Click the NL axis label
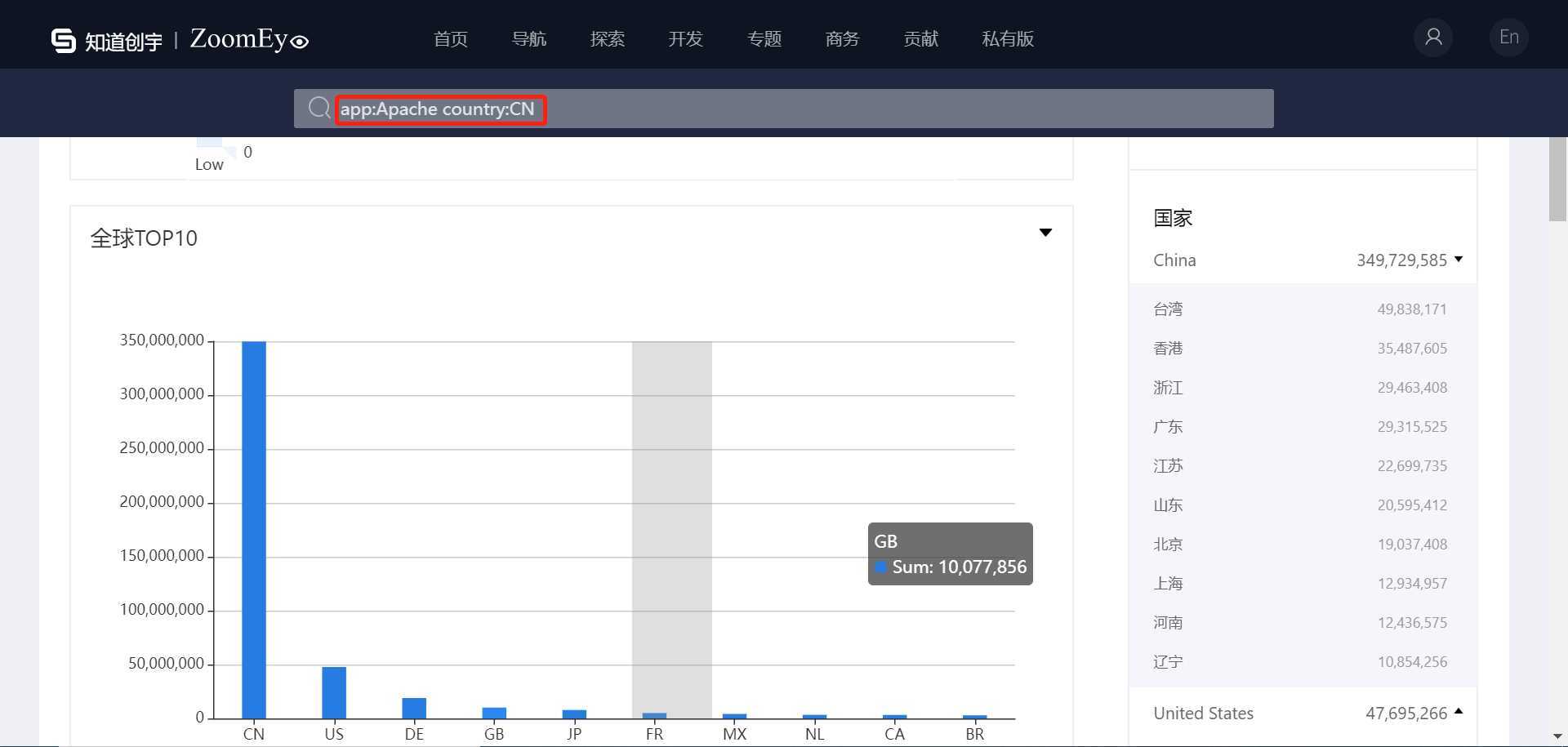Image resolution: width=1568 pixels, height=747 pixels. click(814, 734)
